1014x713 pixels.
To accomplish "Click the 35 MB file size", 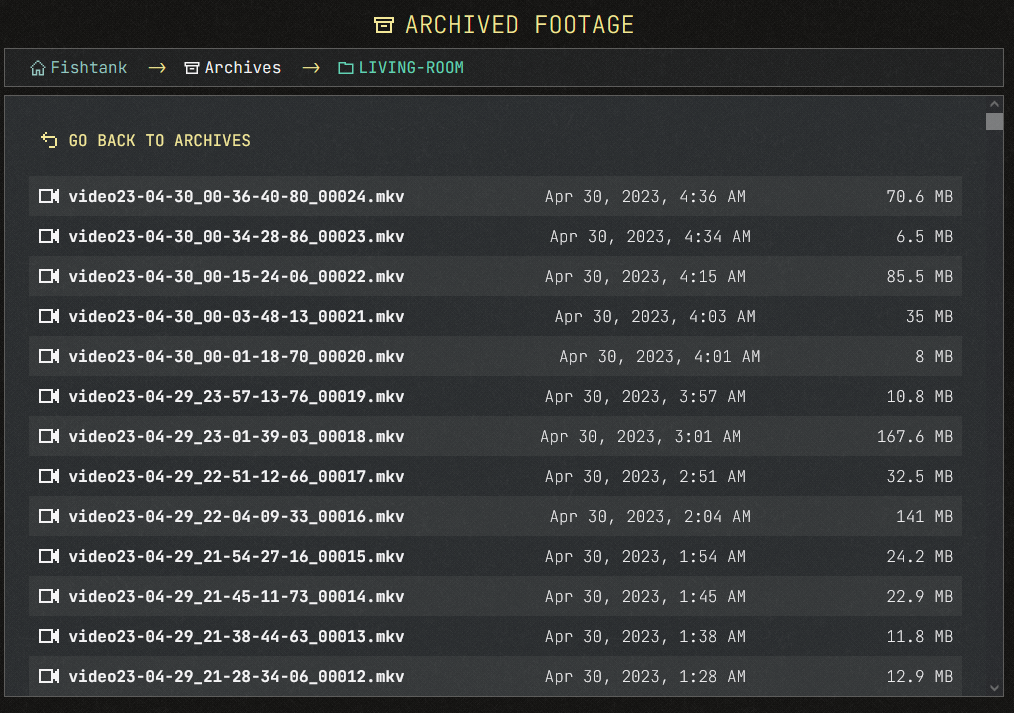I will [929, 317].
